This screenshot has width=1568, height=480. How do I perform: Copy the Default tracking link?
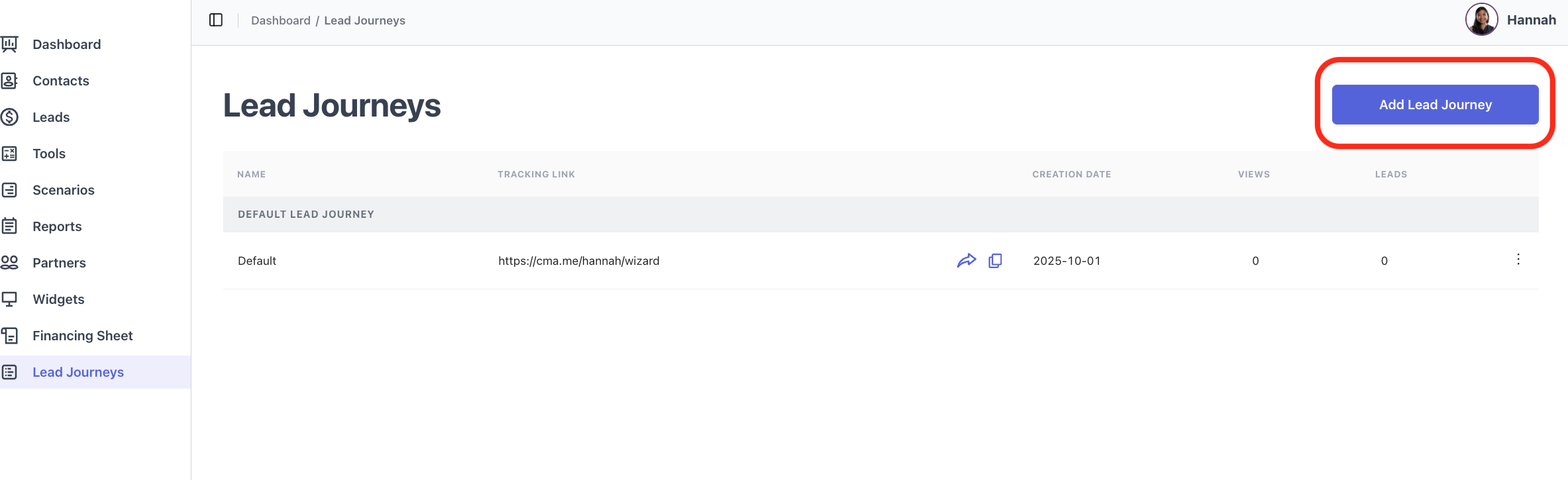995,261
